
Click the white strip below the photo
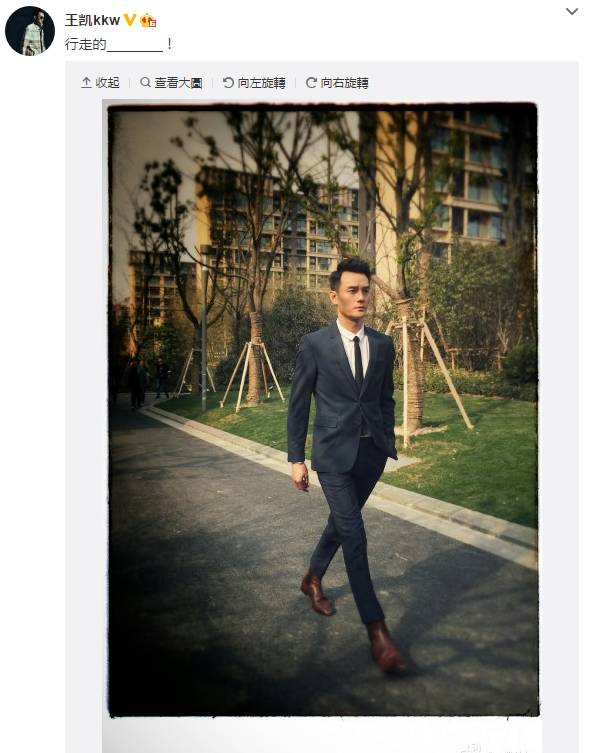tap(322, 736)
